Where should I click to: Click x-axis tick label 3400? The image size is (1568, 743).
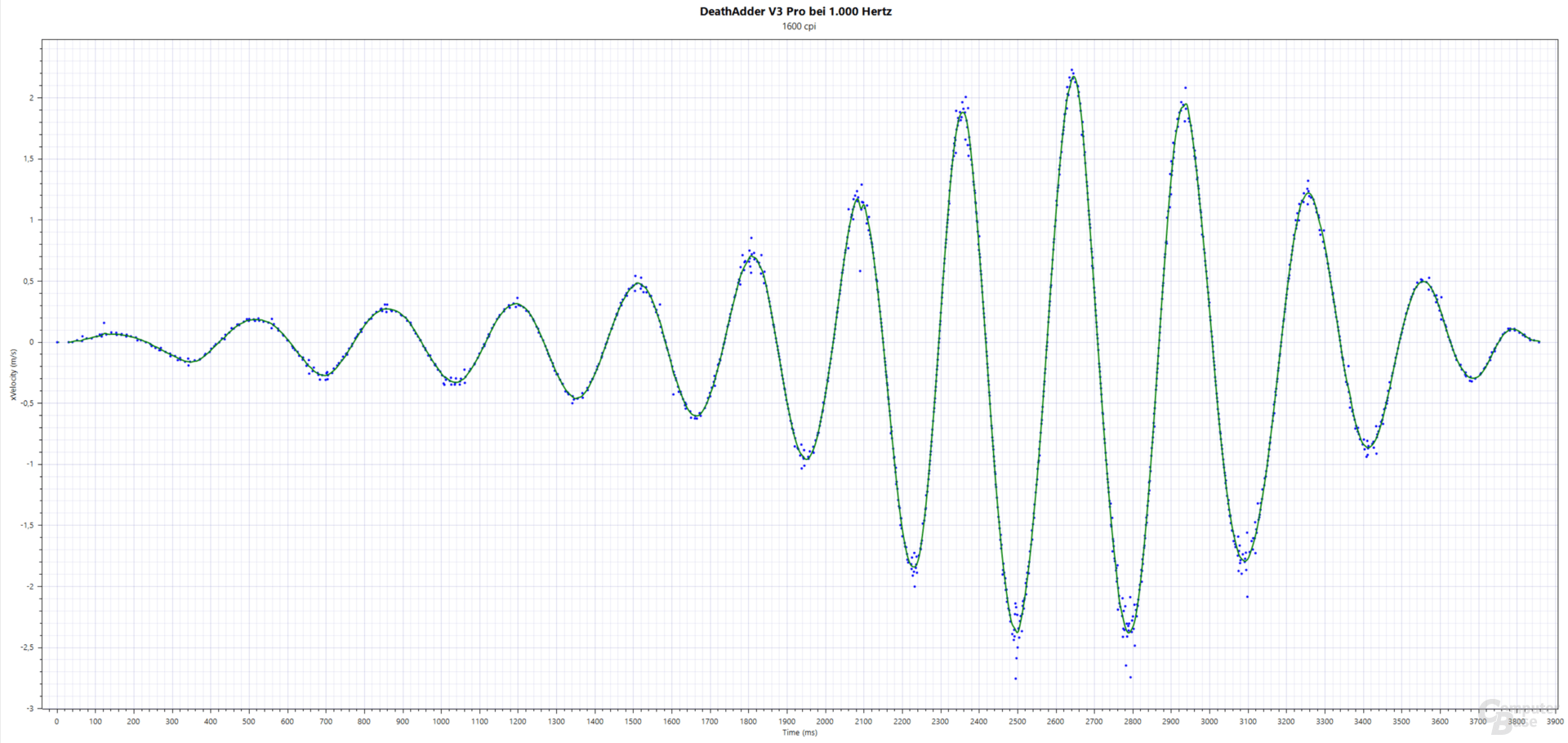(x=1362, y=721)
